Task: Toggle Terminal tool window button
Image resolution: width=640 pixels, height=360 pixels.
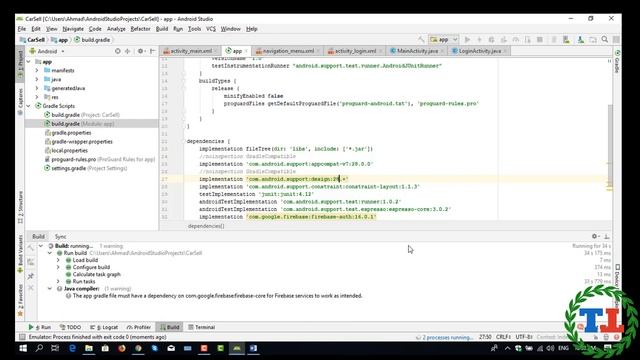Action: coord(202,327)
